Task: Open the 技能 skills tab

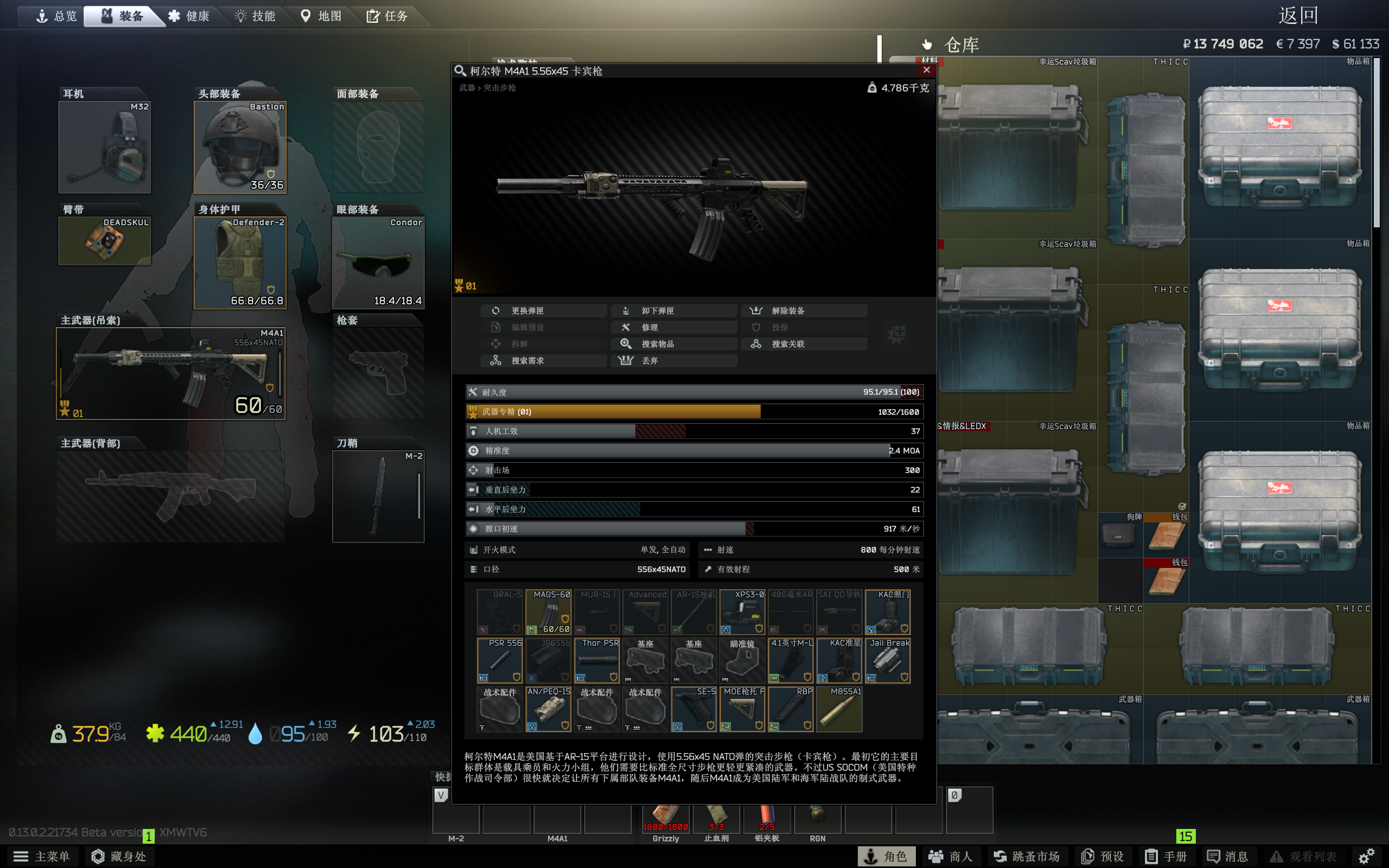Action: [255, 16]
